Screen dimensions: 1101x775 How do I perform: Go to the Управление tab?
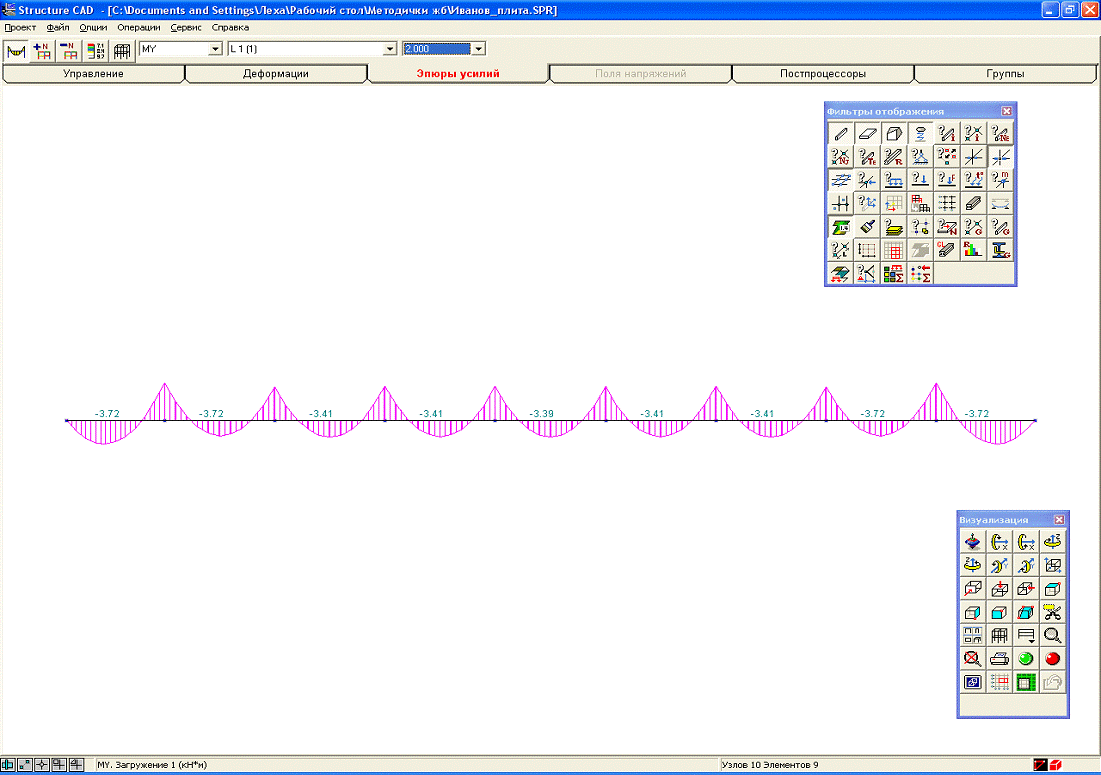point(94,74)
